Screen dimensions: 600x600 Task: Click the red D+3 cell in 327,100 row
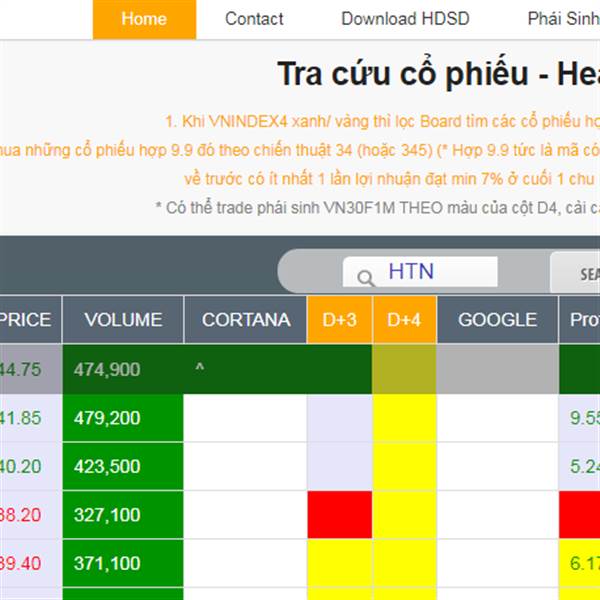click(x=340, y=515)
